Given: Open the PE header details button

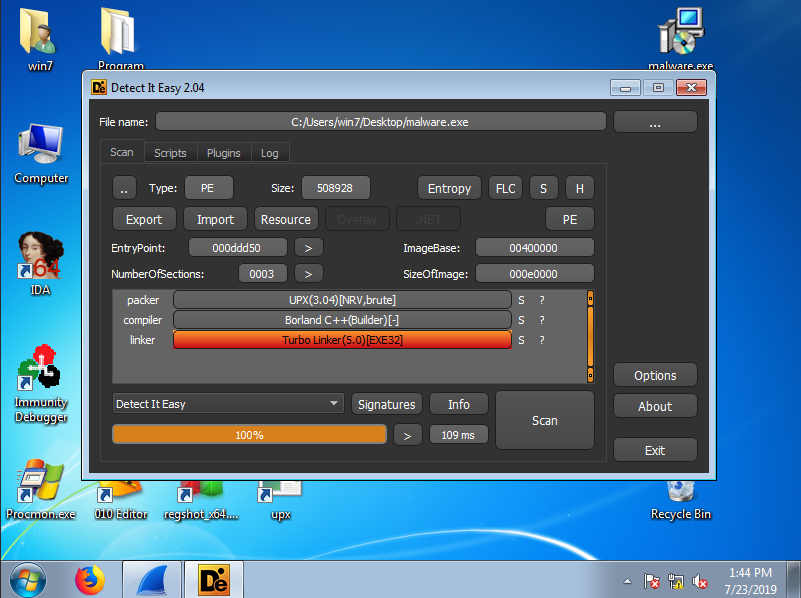Looking at the screenshot, I should [x=570, y=219].
